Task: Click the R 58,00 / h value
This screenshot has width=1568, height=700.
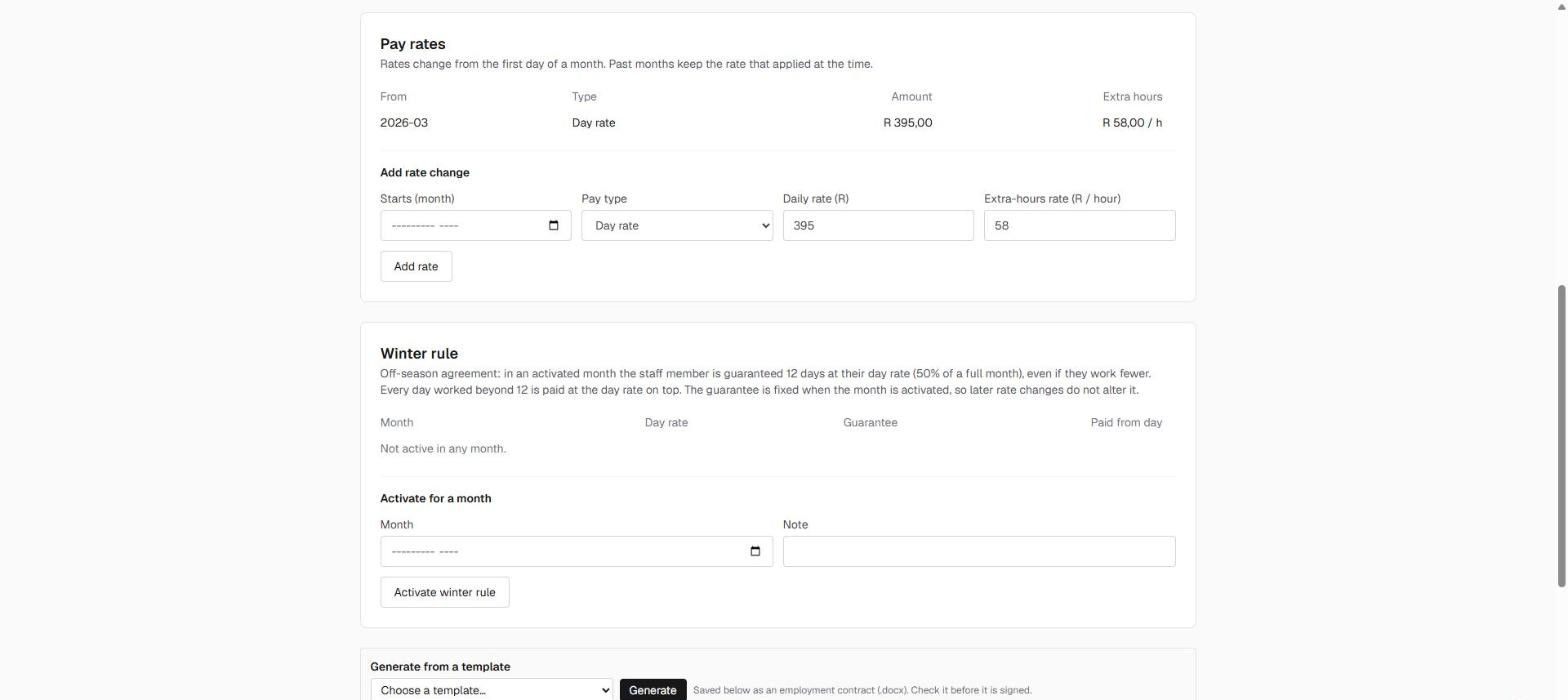Action: click(1132, 123)
